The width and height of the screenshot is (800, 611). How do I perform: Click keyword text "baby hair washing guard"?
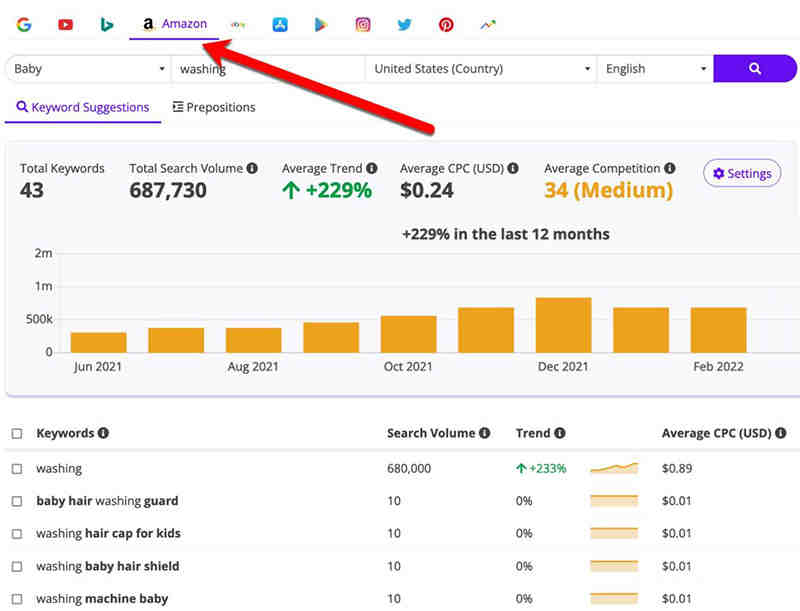107,501
